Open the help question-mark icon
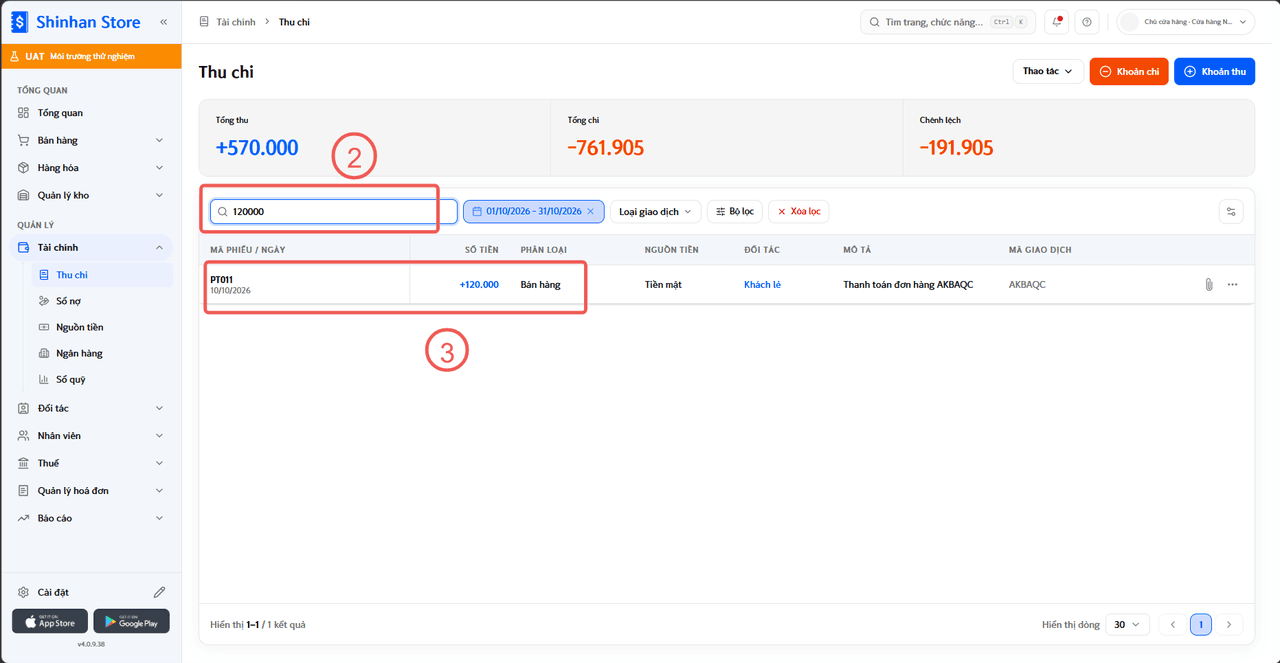This screenshot has width=1280, height=663. tap(1087, 22)
